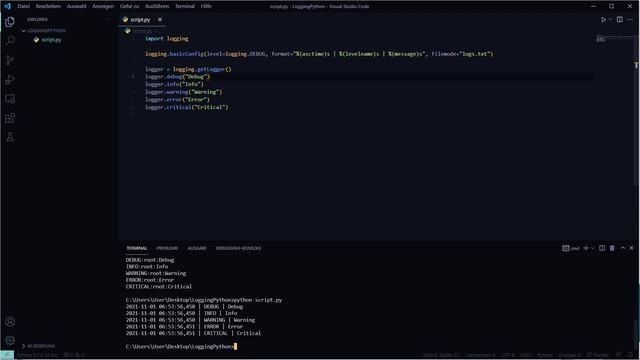640x360 pixels.
Task: Click the logging.basicConfig code line
Action: pyautogui.click(x=319, y=54)
